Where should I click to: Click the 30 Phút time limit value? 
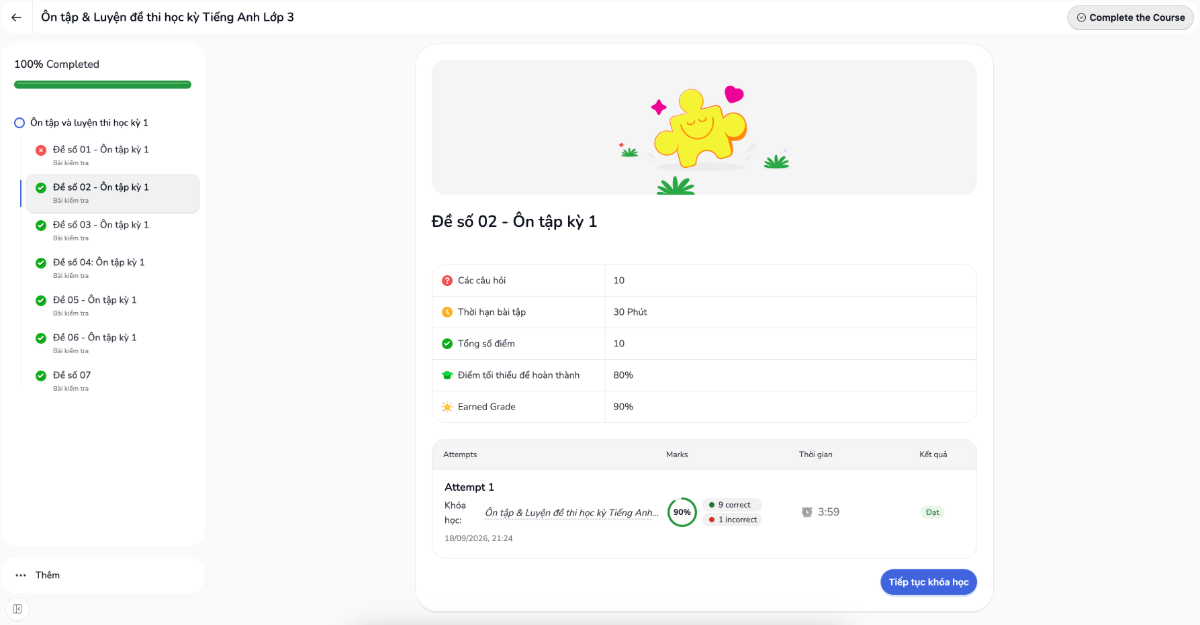(x=630, y=312)
